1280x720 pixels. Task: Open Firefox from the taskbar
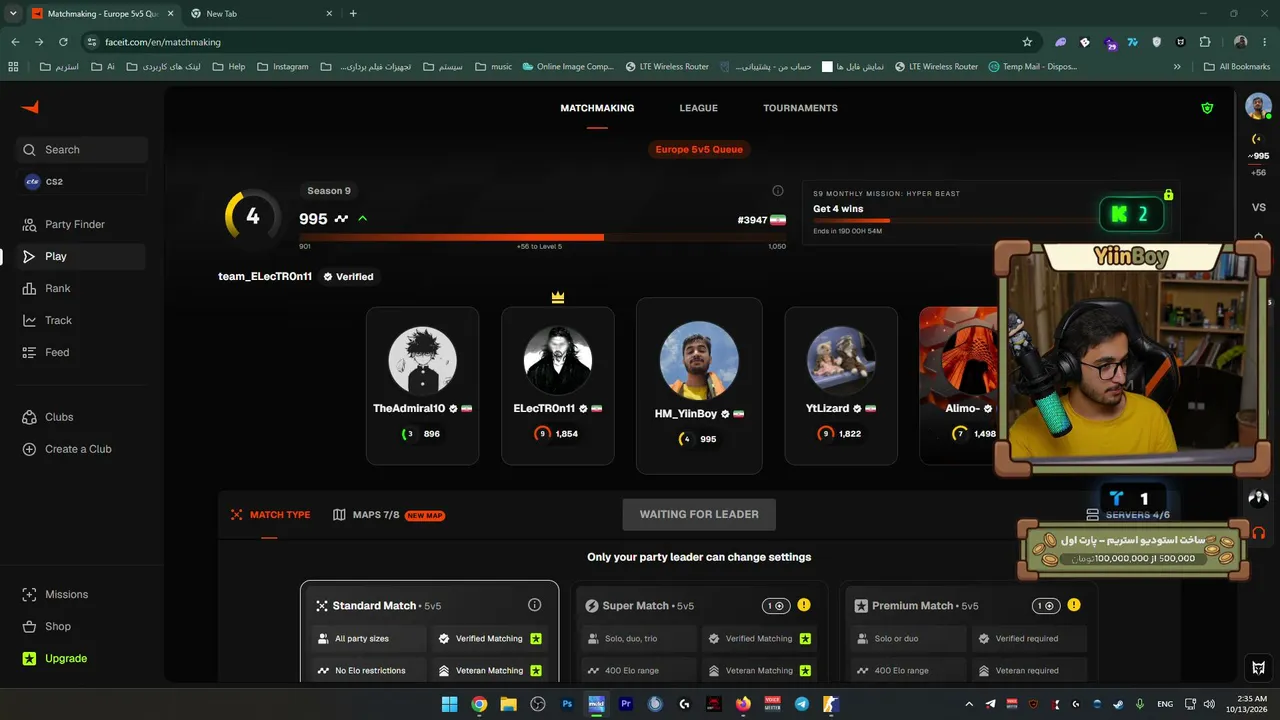743,704
